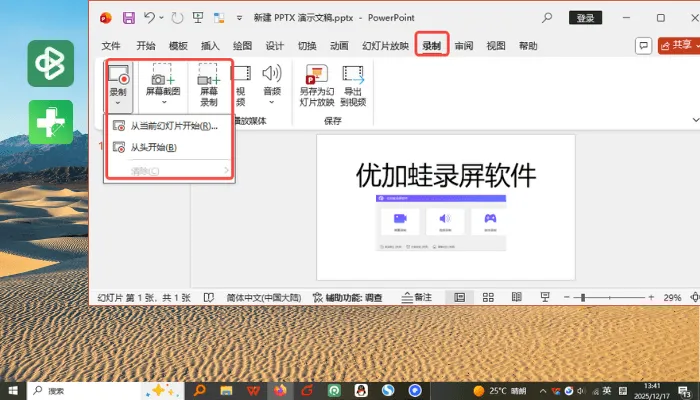
Task: Open the search magnifier in title bar
Action: pos(547,18)
